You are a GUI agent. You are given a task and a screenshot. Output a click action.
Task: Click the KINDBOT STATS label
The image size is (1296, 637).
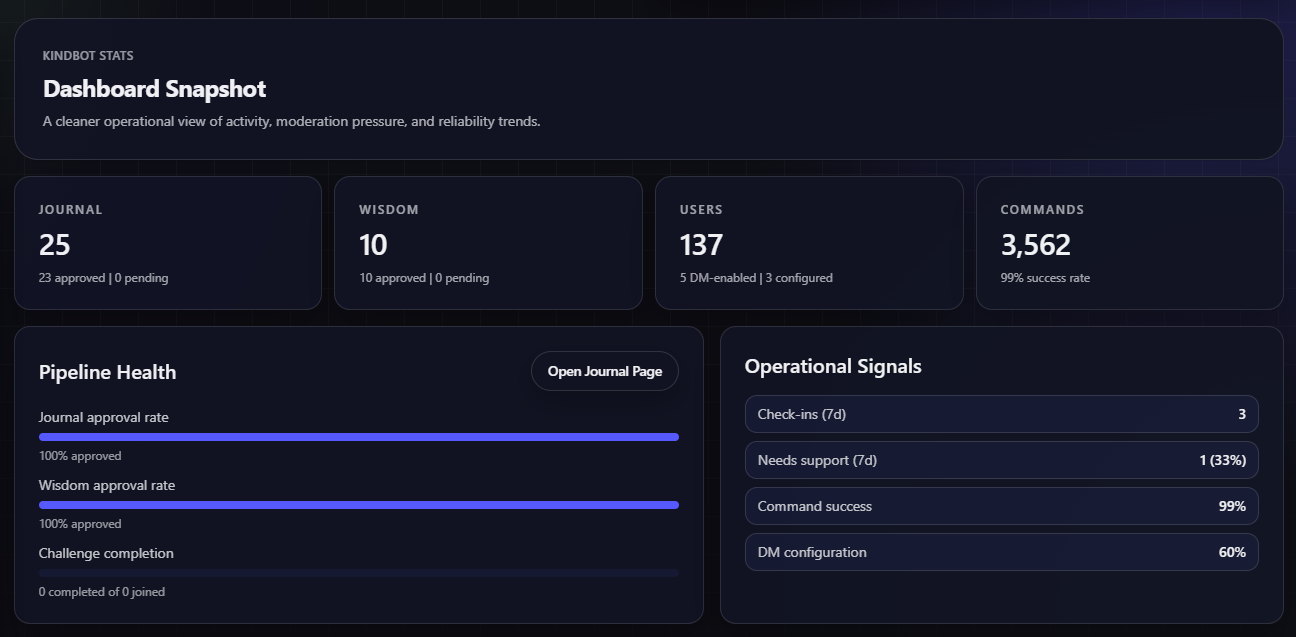click(x=88, y=56)
